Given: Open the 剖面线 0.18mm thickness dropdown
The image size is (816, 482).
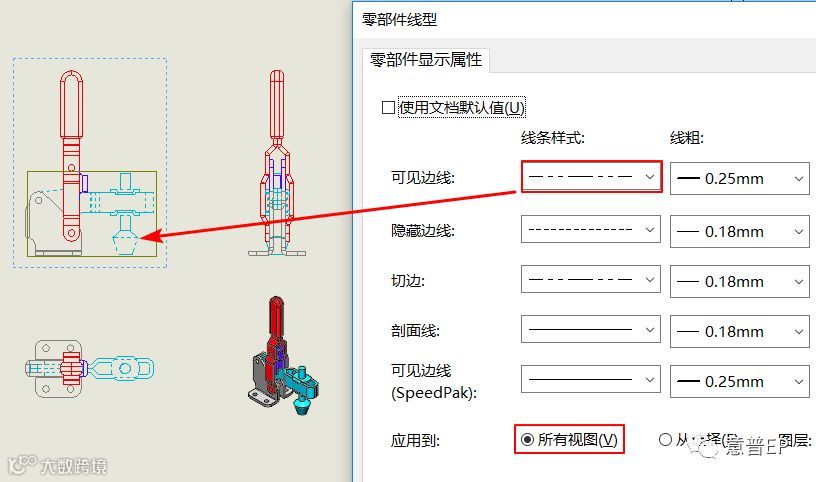Looking at the screenshot, I should [x=740, y=332].
